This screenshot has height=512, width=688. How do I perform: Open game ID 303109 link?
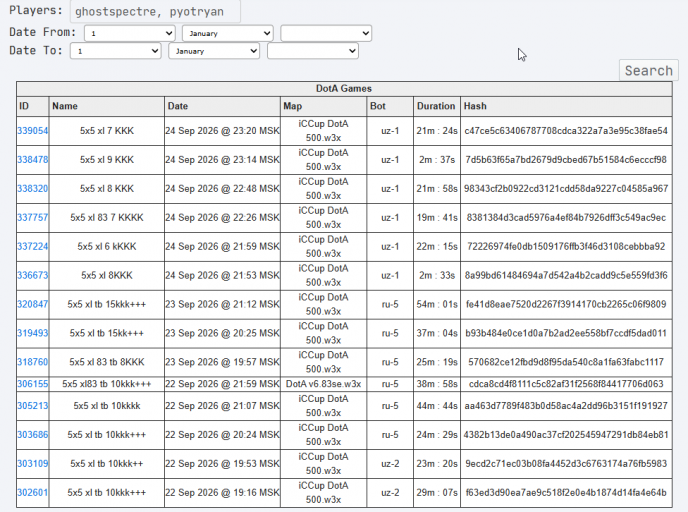click(x=32, y=464)
